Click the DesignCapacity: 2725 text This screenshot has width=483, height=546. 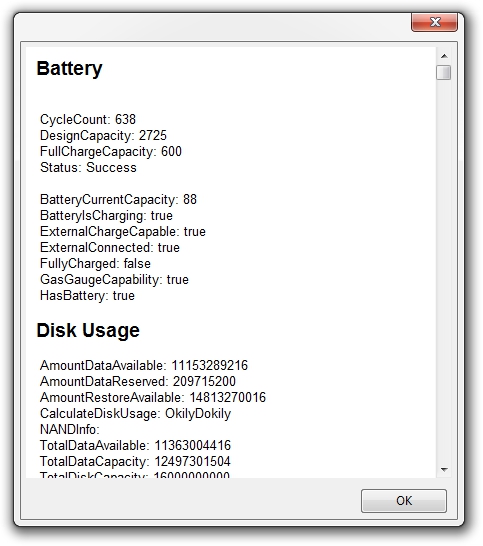click(103, 135)
